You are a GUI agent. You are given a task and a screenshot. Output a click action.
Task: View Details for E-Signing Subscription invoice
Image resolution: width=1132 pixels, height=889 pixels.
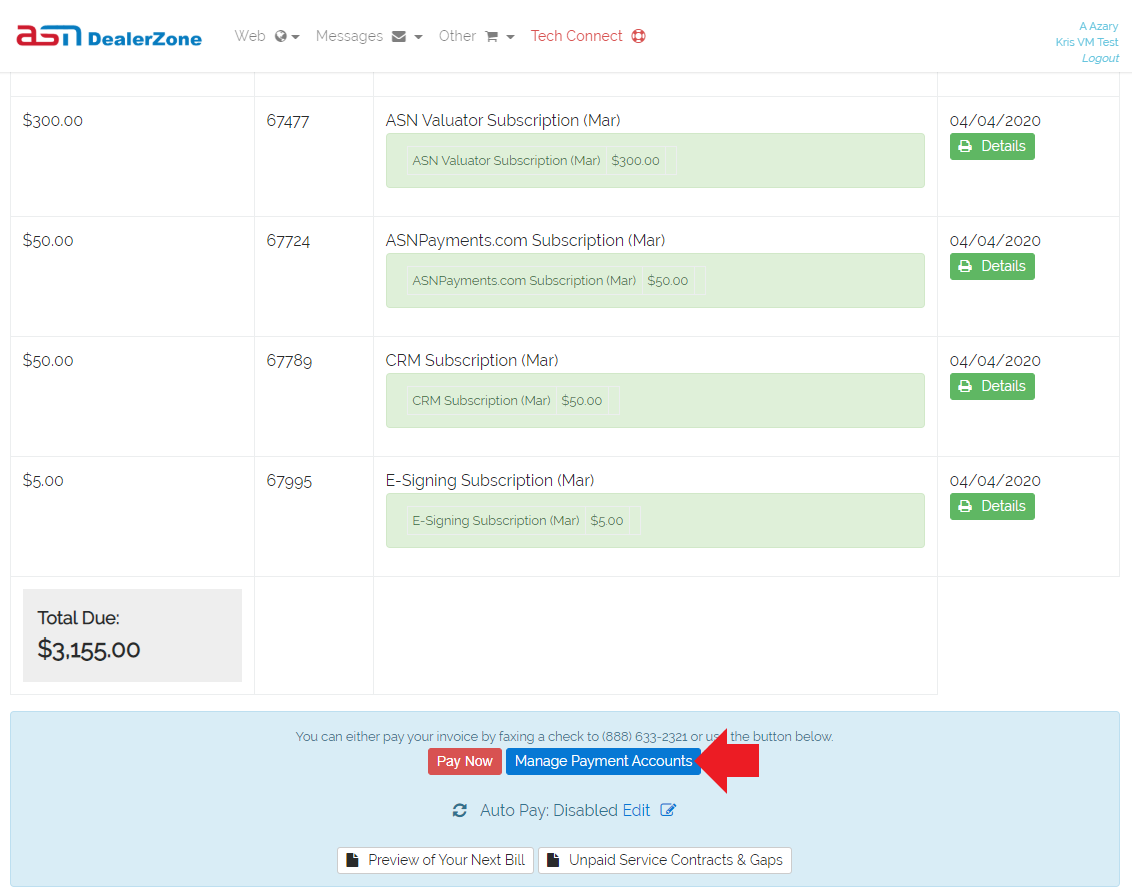pos(991,506)
